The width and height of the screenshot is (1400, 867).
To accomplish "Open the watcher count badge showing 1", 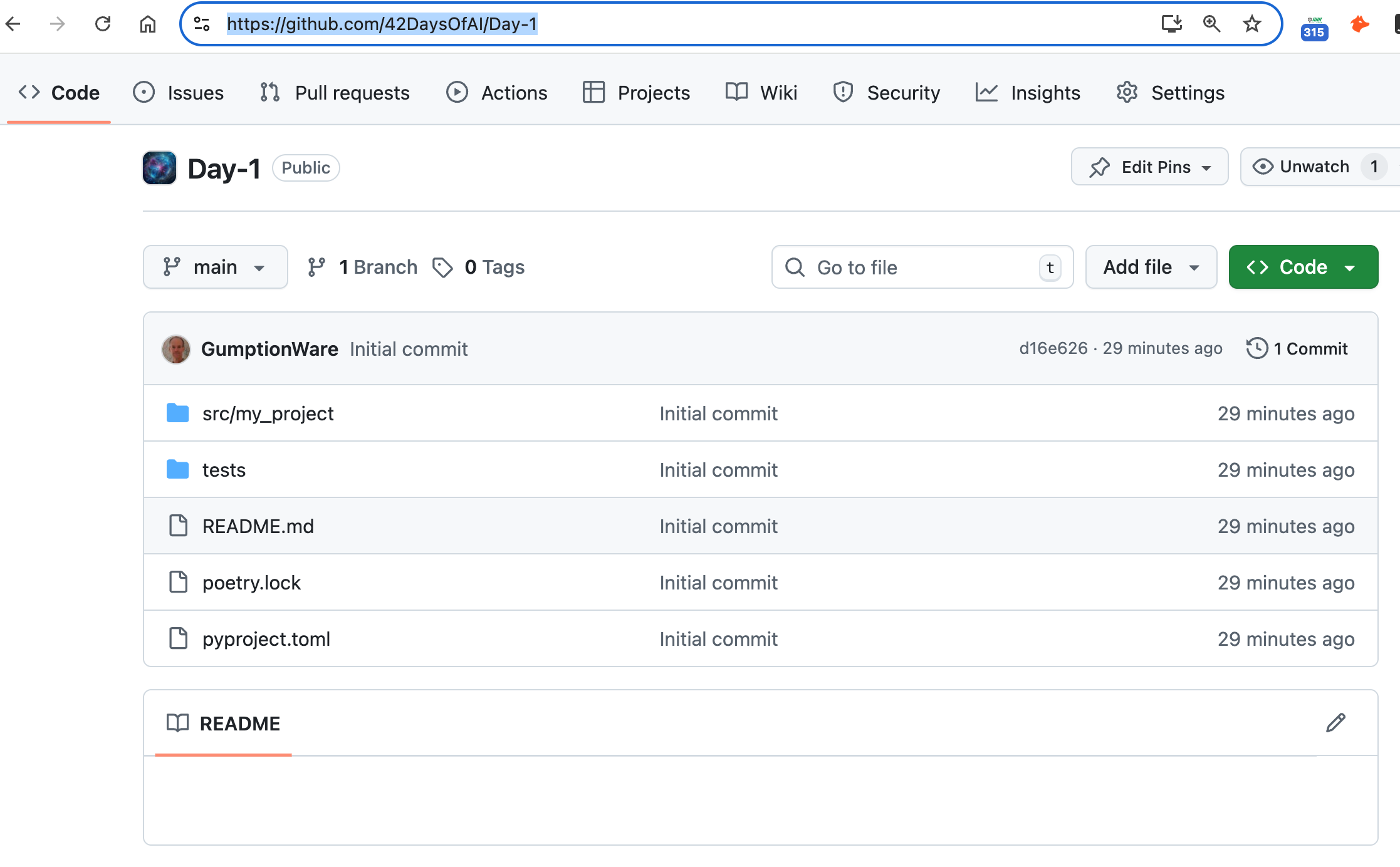I will pyautogui.click(x=1374, y=167).
